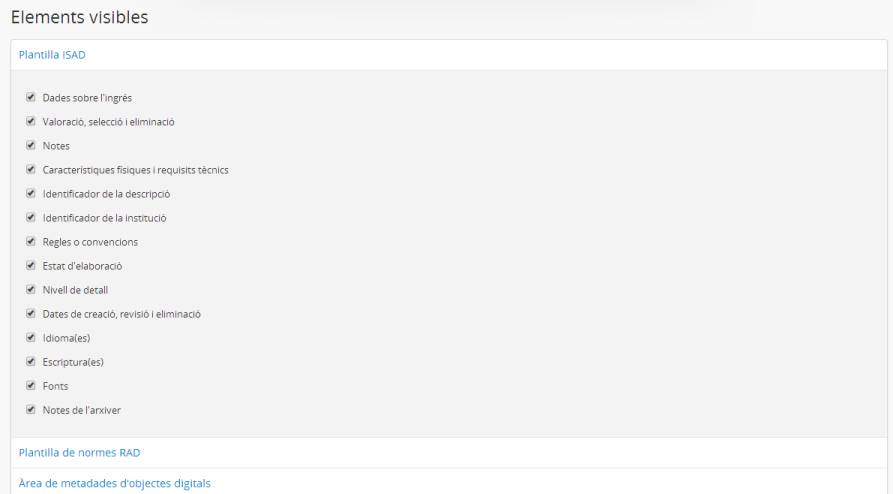
Task: Toggle the Notes de l'arxiver checkbox
Action: coord(31,409)
